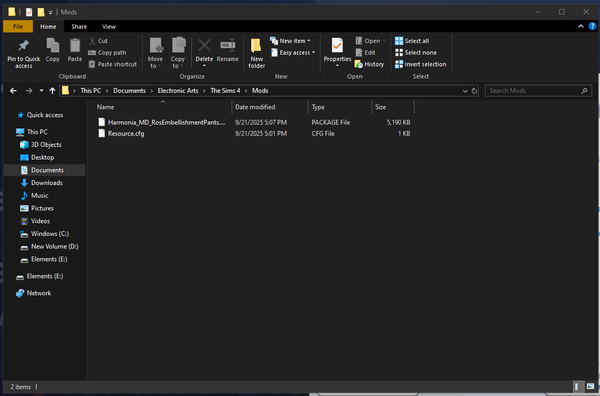Open Windows (C:) drive
The image size is (600, 396).
pos(50,234)
